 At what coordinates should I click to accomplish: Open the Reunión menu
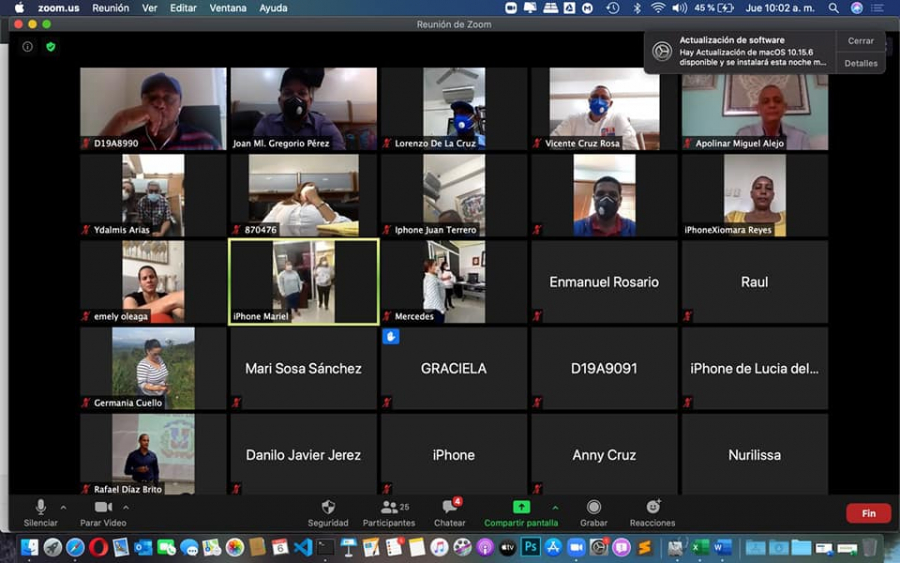tap(110, 8)
